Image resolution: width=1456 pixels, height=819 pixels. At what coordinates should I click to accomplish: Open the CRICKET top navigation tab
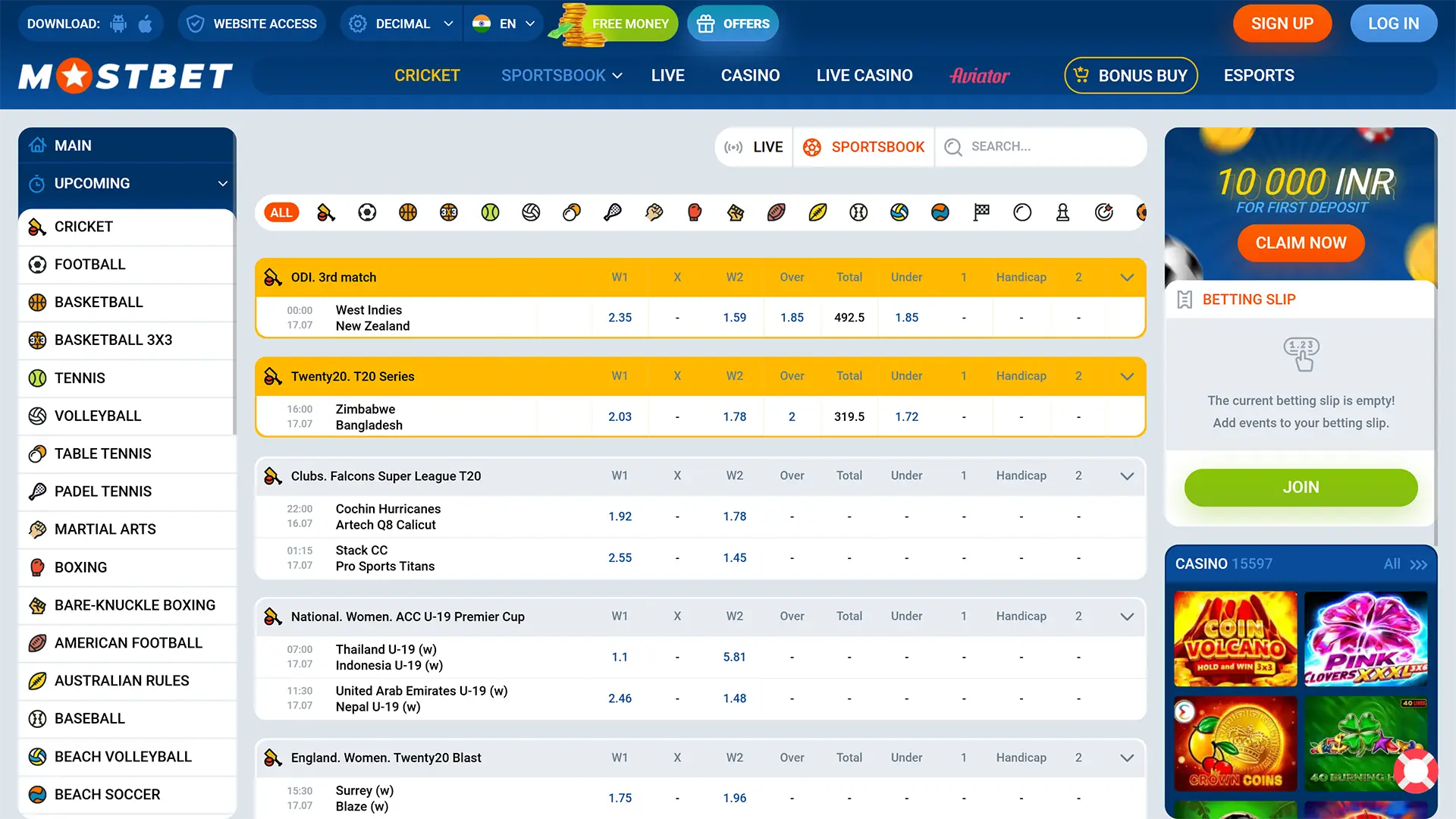(427, 76)
